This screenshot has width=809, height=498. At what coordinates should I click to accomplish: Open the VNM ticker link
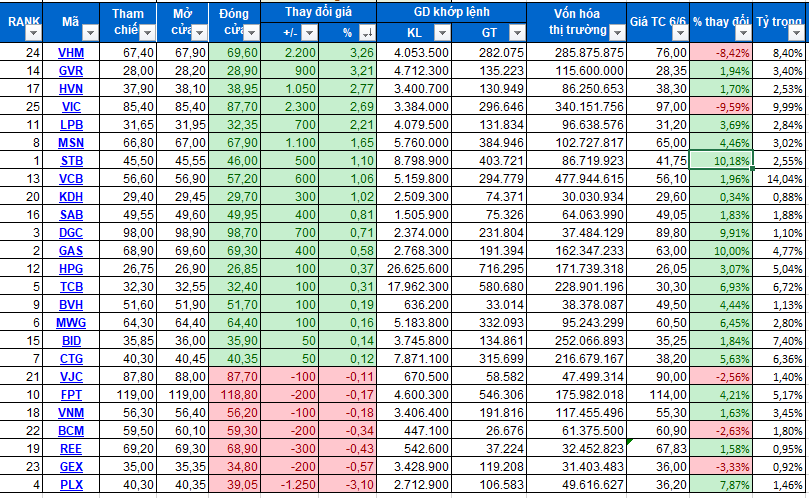click(71, 413)
